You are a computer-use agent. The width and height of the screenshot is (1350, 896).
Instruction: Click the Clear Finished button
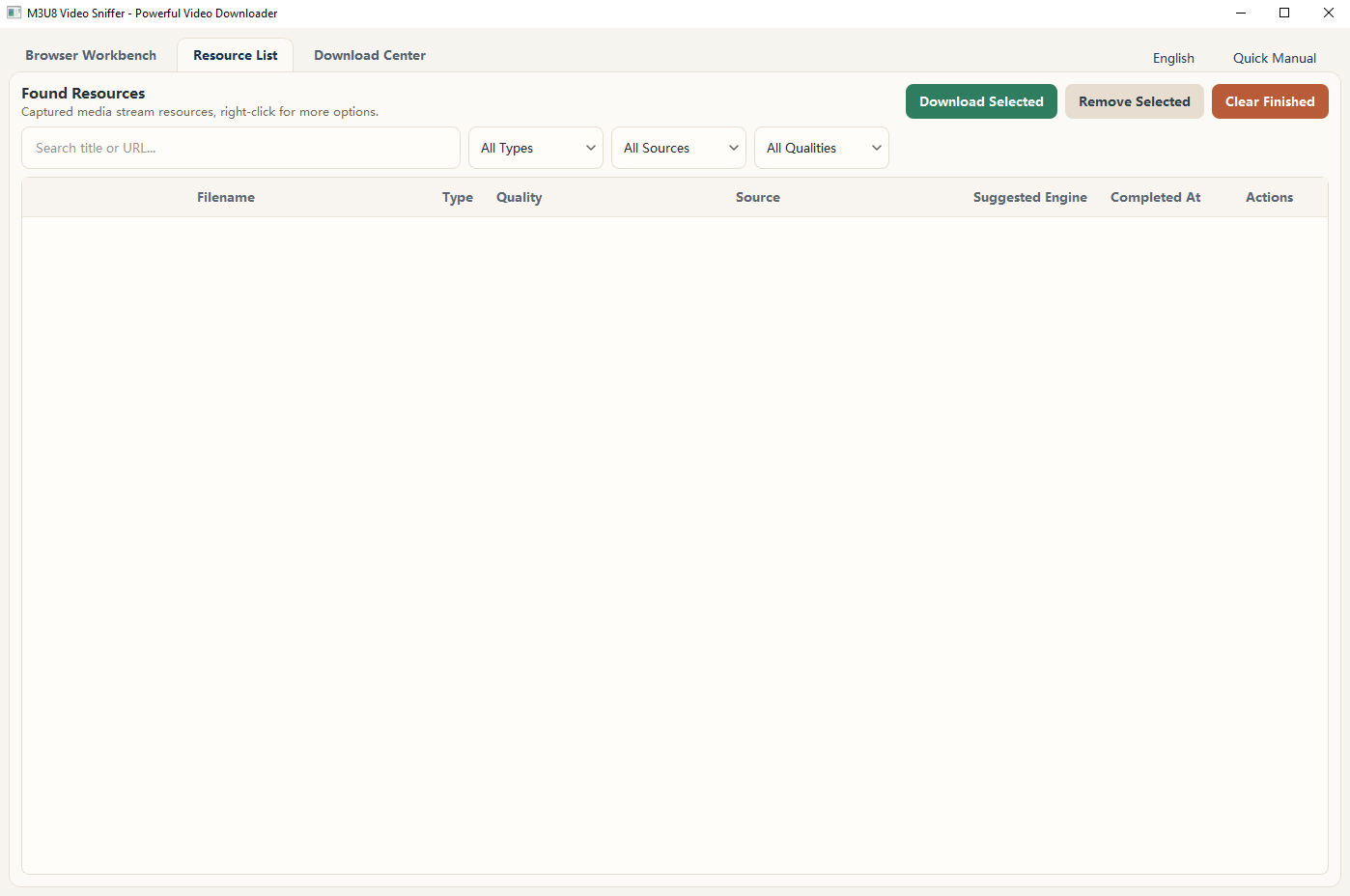click(x=1270, y=101)
